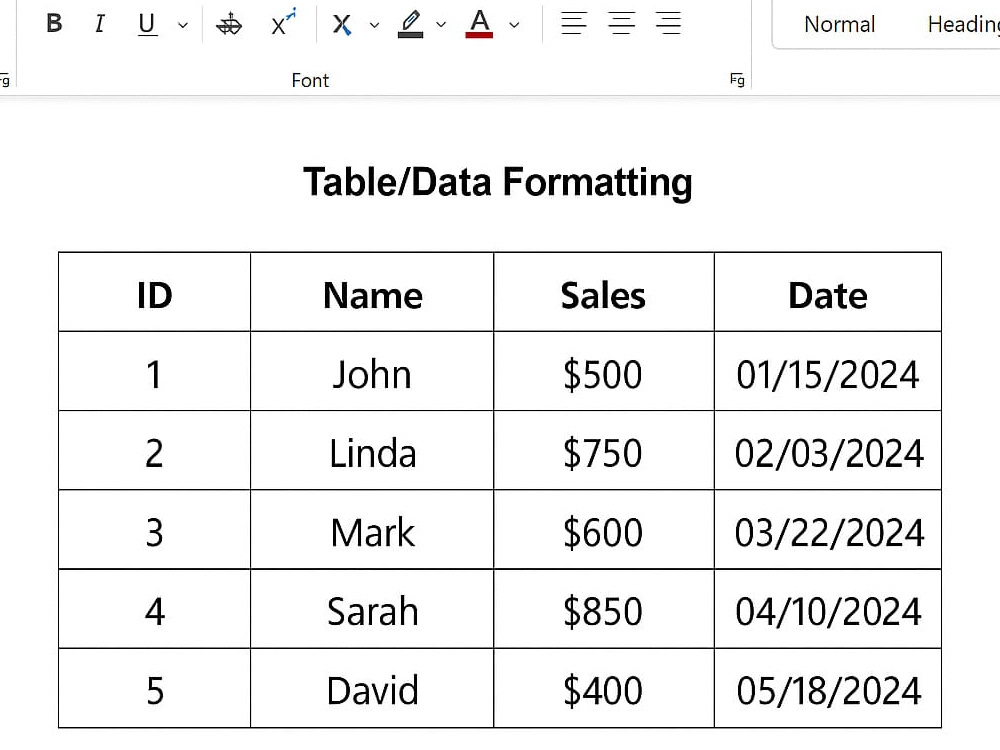Image resolution: width=1000 pixels, height=750 pixels.
Task: Click the Name header cell
Action: (372, 292)
